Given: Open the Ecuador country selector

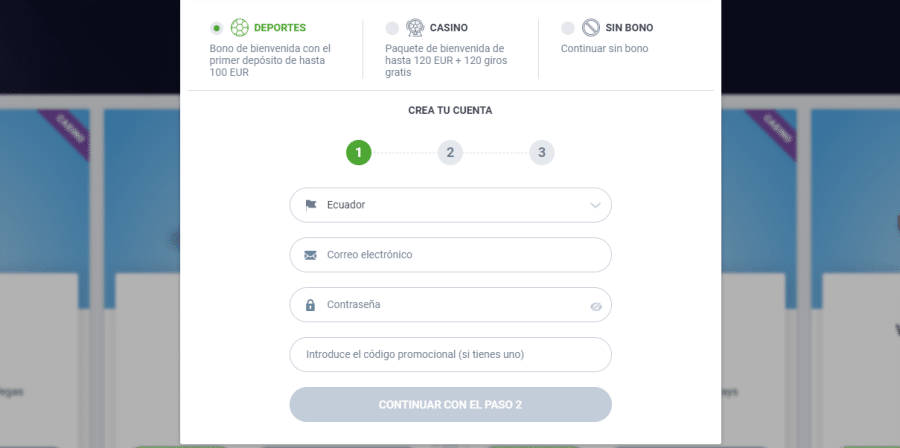Looking at the screenshot, I should pyautogui.click(x=450, y=205).
